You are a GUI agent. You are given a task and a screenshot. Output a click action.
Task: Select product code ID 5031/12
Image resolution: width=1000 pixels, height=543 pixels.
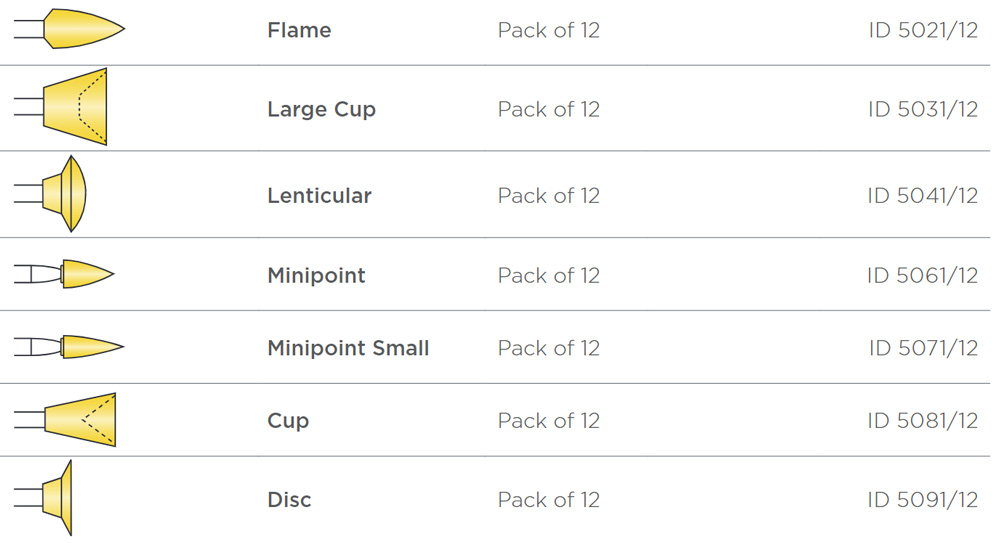[x=922, y=109]
